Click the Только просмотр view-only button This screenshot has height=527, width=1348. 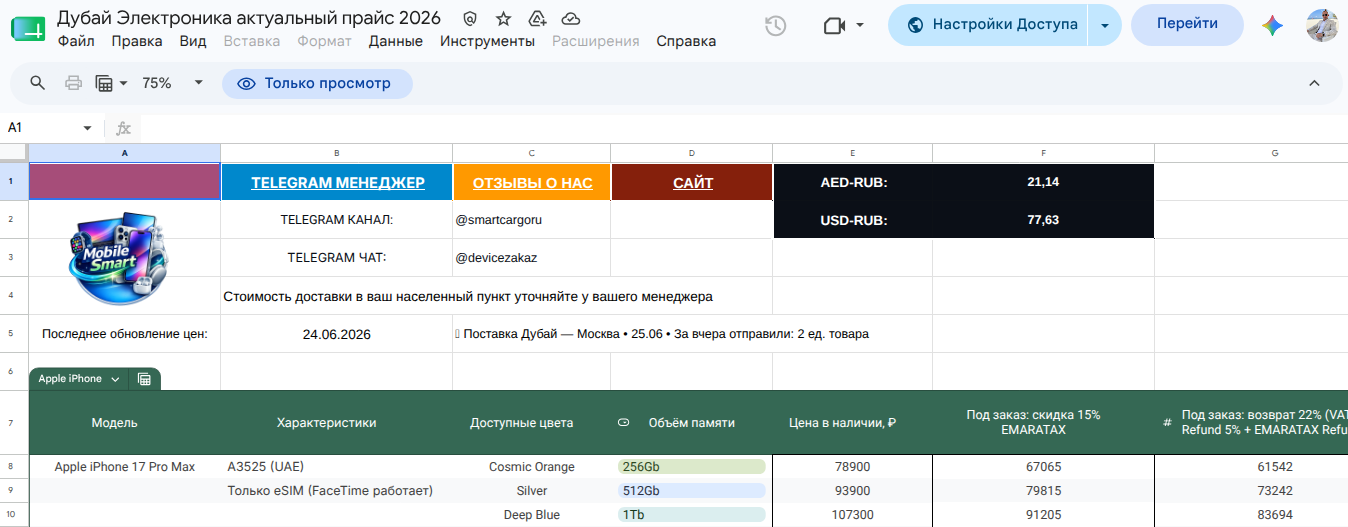[x=317, y=84]
